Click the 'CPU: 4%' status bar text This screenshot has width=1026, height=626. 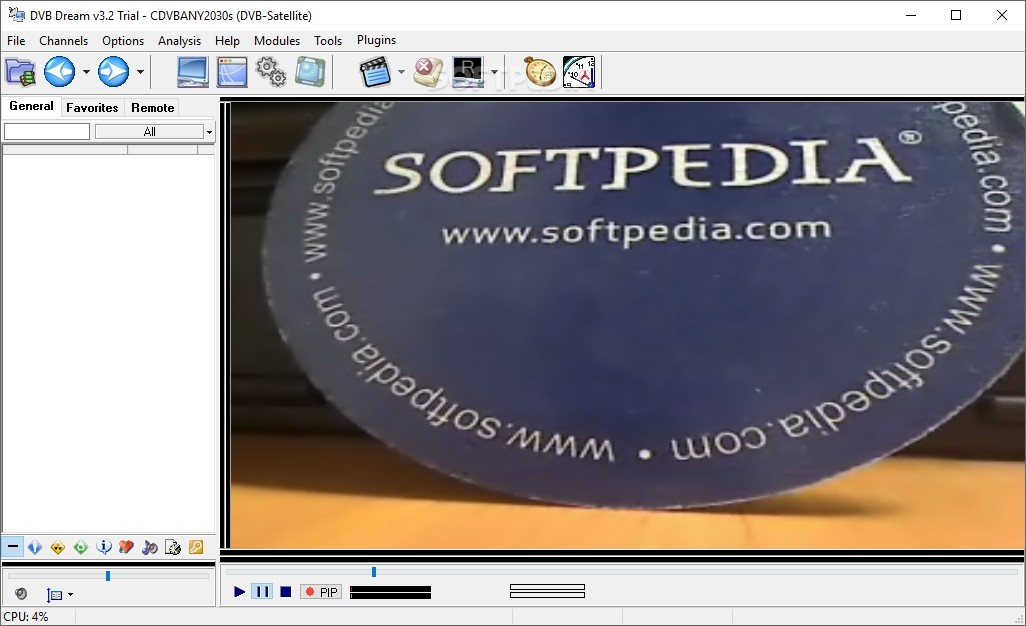pos(26,617)
